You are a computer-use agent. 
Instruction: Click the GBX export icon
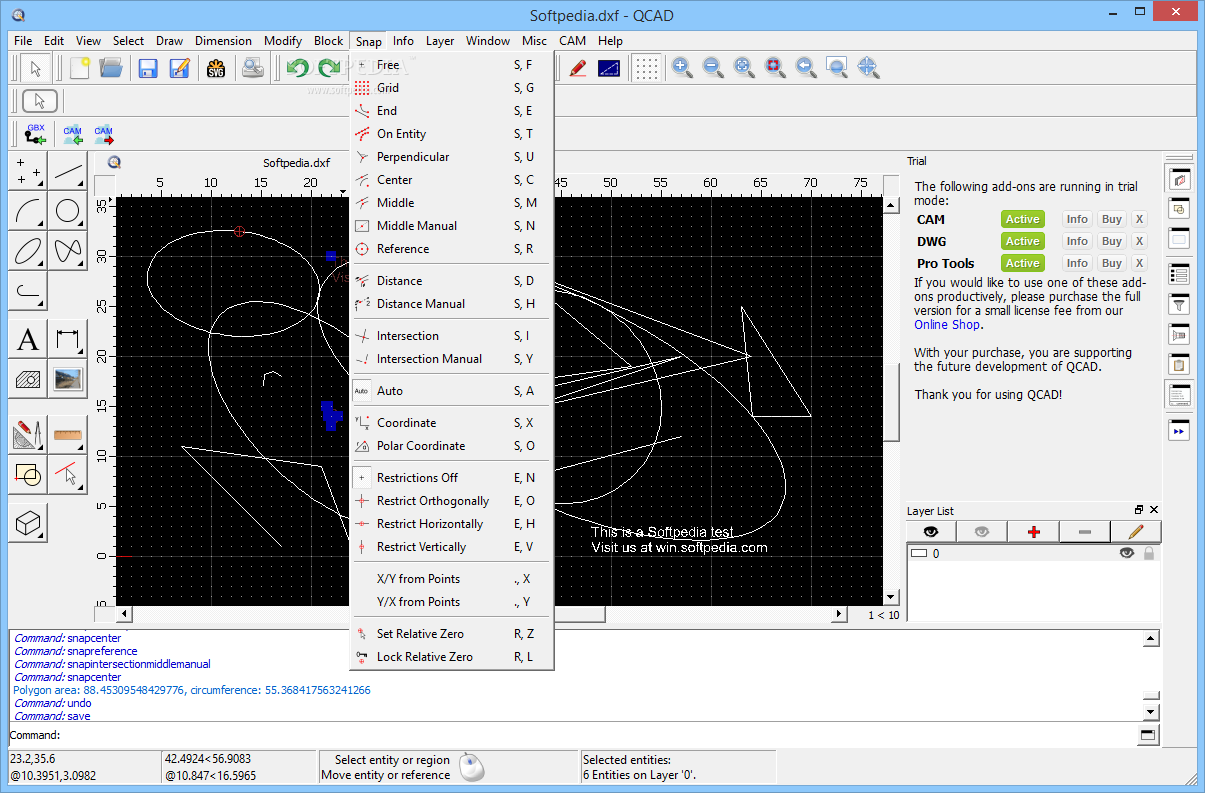tap(36, 133)
